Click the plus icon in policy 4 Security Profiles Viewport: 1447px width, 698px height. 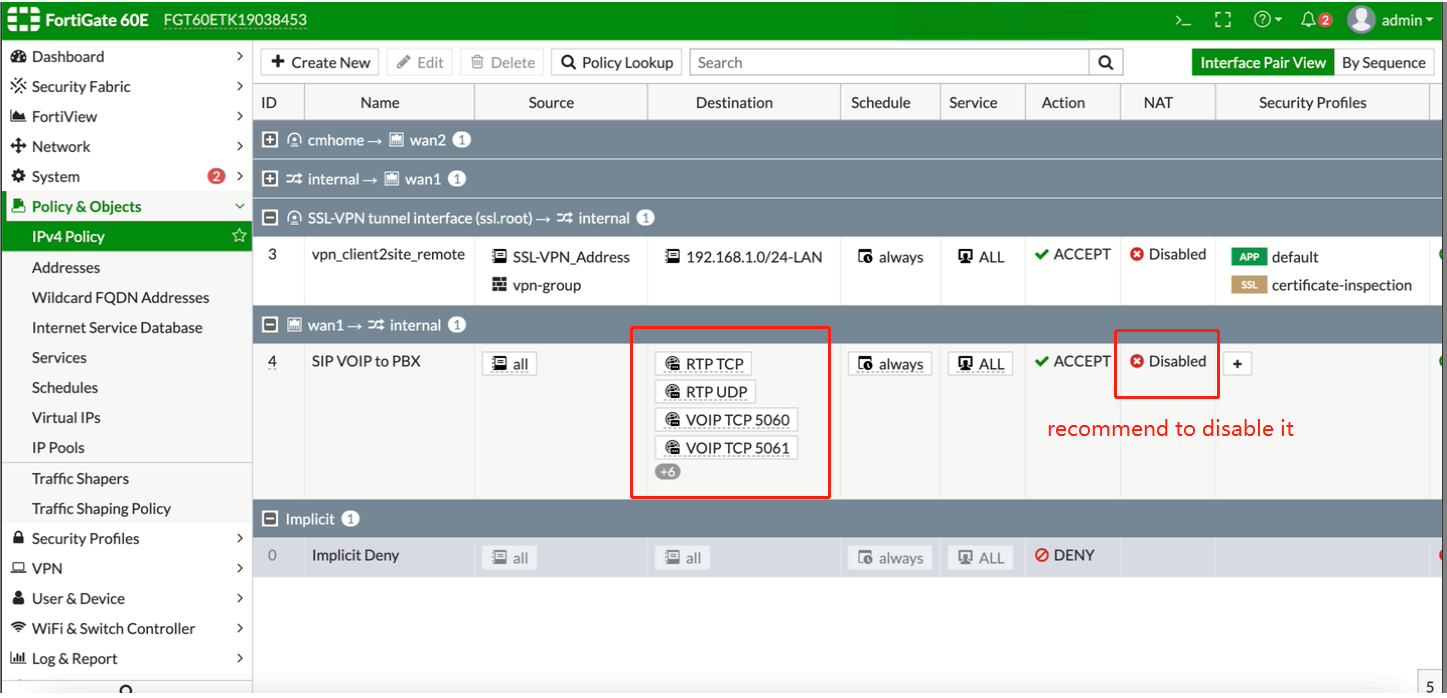click(1237, 364)
